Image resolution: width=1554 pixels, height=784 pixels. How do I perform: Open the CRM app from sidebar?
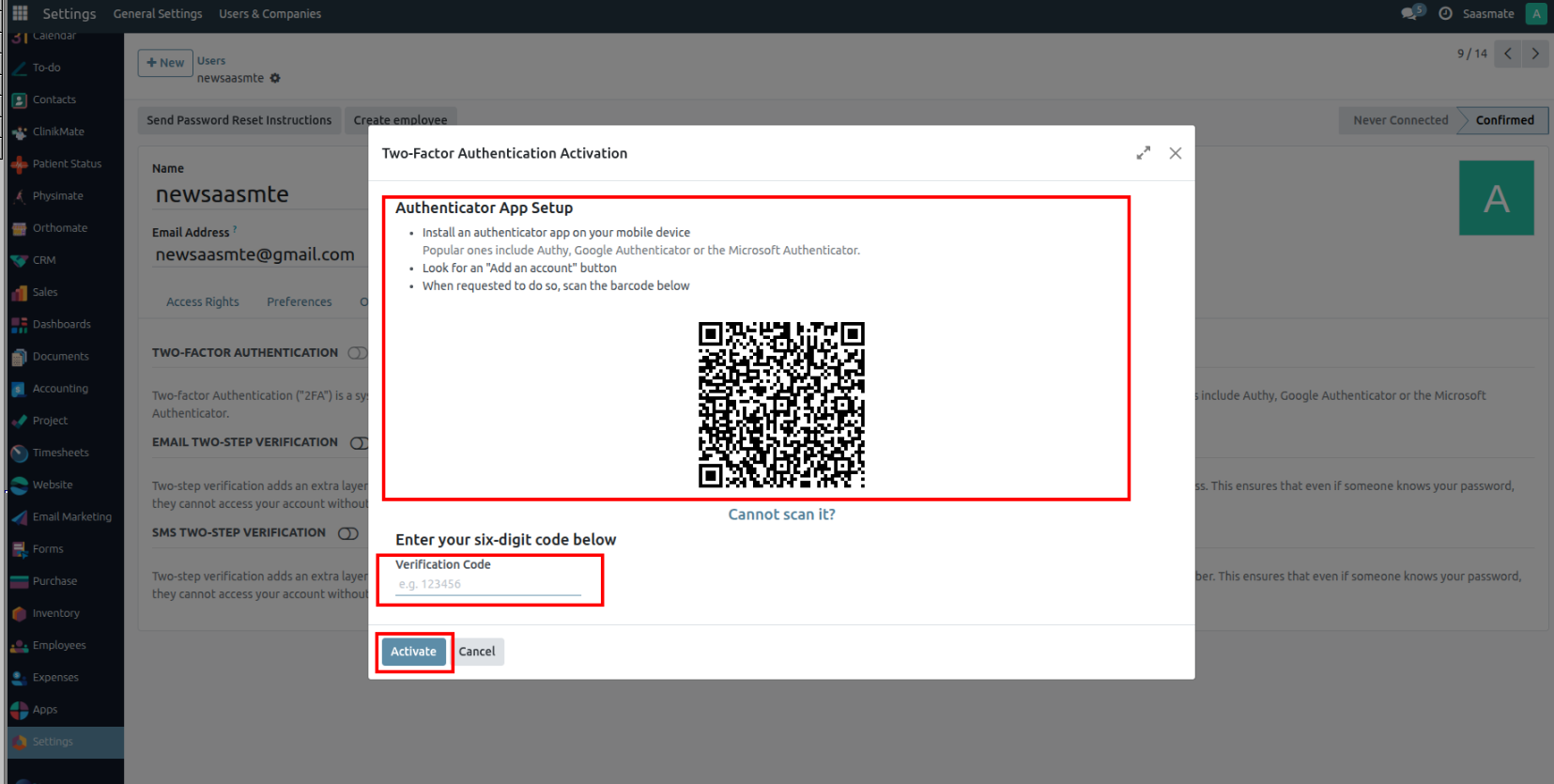pos(20,260)
